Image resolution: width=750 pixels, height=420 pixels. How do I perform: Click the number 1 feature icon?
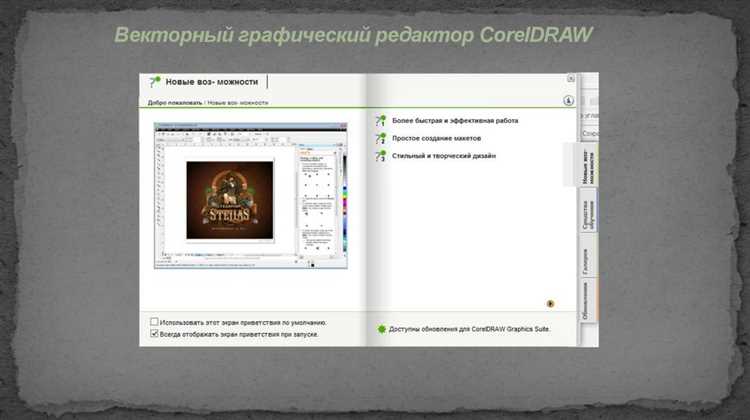coord(381,121)
